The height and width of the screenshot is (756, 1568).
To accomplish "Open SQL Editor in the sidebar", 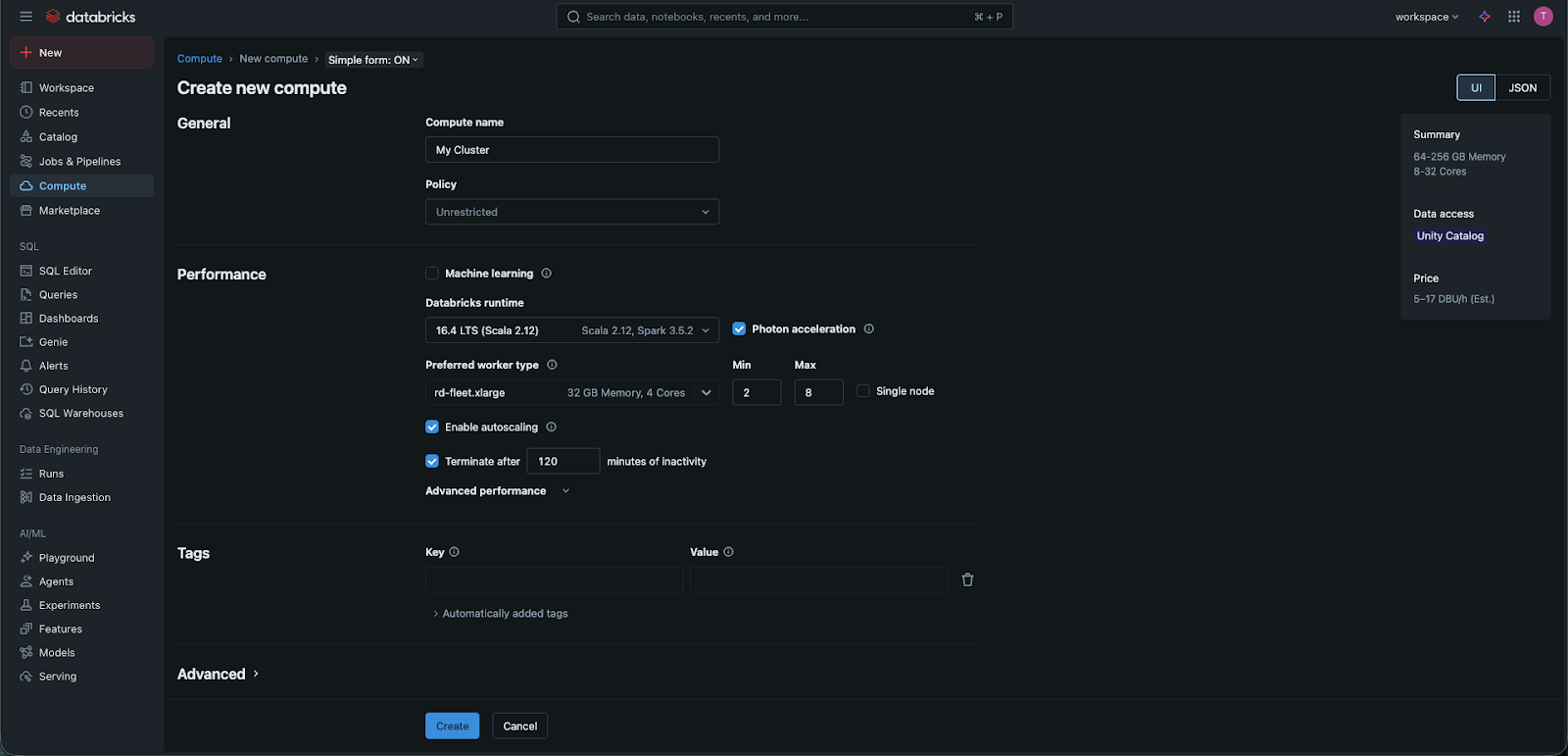I will (x=65, y=271).
